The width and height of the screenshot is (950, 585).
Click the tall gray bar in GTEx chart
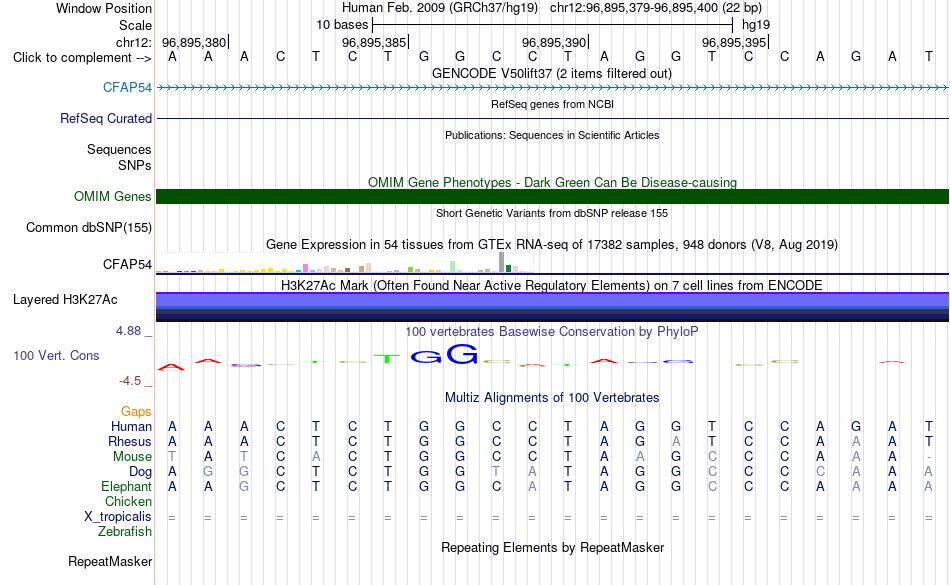coord(502,262)
